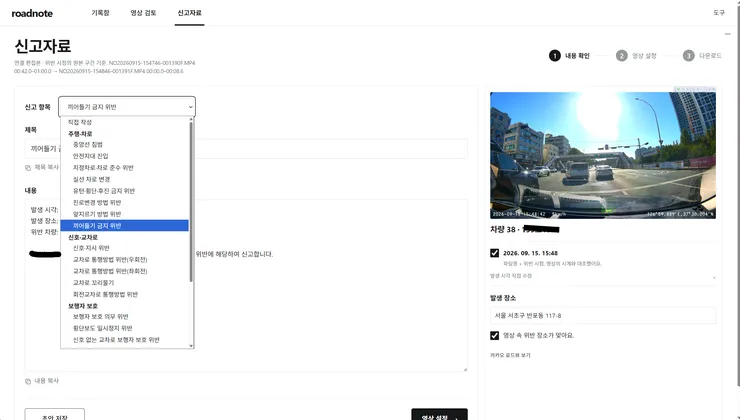The image size is (740, 420).
Task: Click the dropdown list scrollbar thumb
Action: tap(191, 202)
